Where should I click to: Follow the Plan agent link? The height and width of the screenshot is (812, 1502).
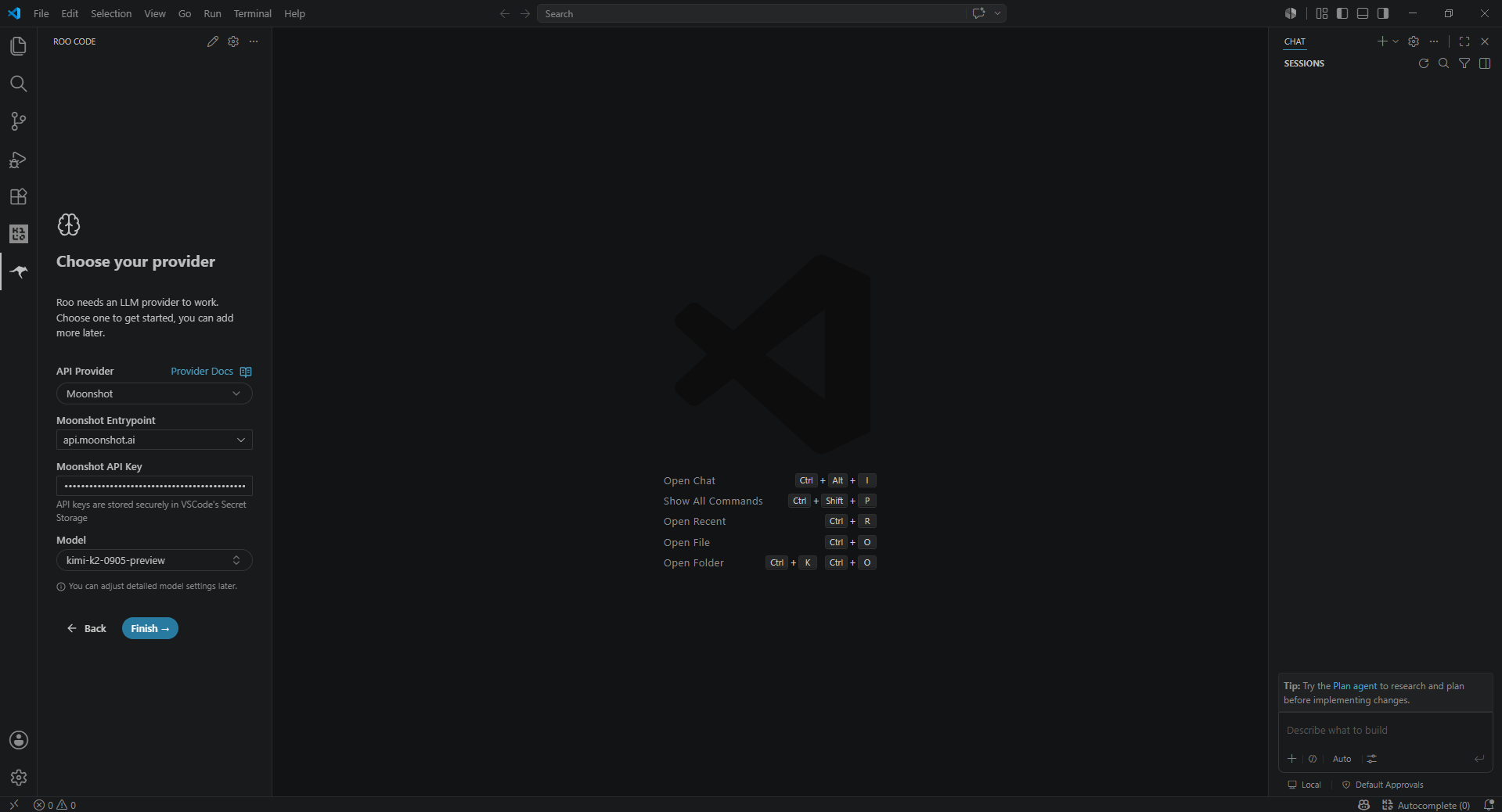[1355, 686]
